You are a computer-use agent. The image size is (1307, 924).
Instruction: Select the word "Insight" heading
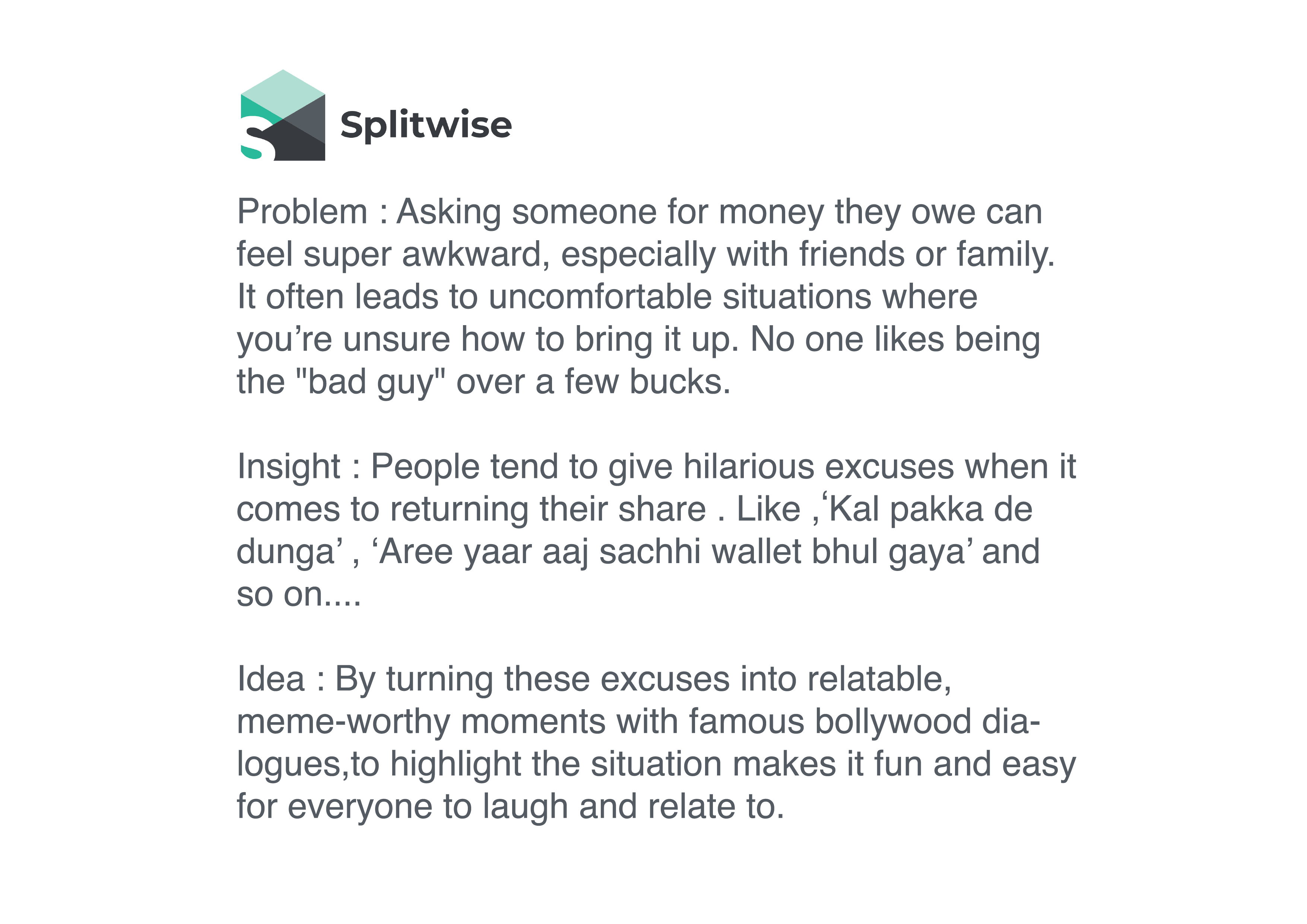(x=289, y=467)
